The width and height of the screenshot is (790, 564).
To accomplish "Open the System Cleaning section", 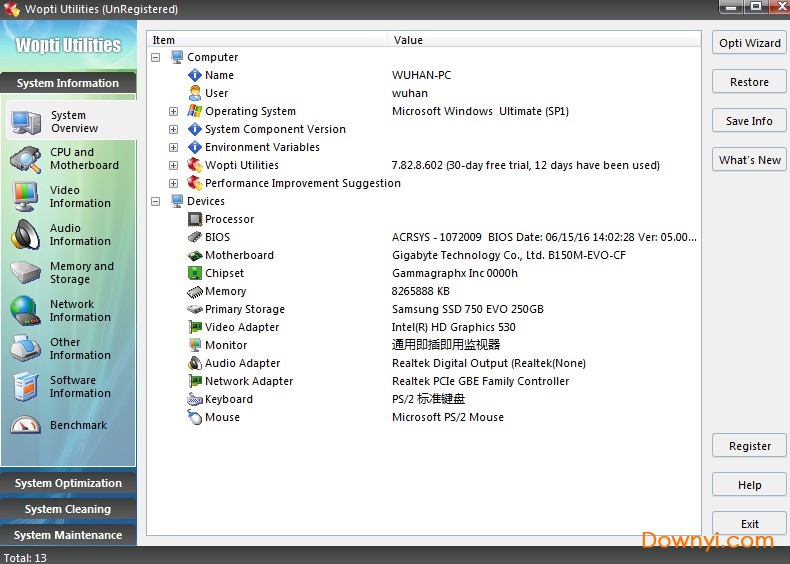I will (68, 509).
